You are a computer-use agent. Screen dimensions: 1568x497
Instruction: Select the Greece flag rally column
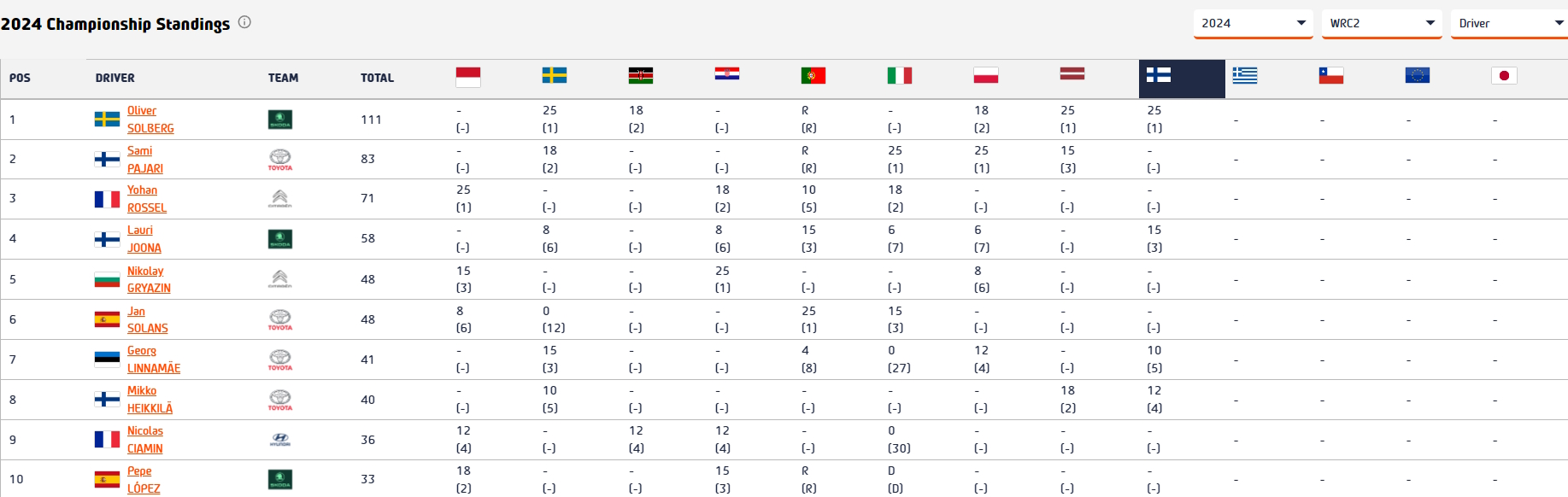pos(1244,76)
